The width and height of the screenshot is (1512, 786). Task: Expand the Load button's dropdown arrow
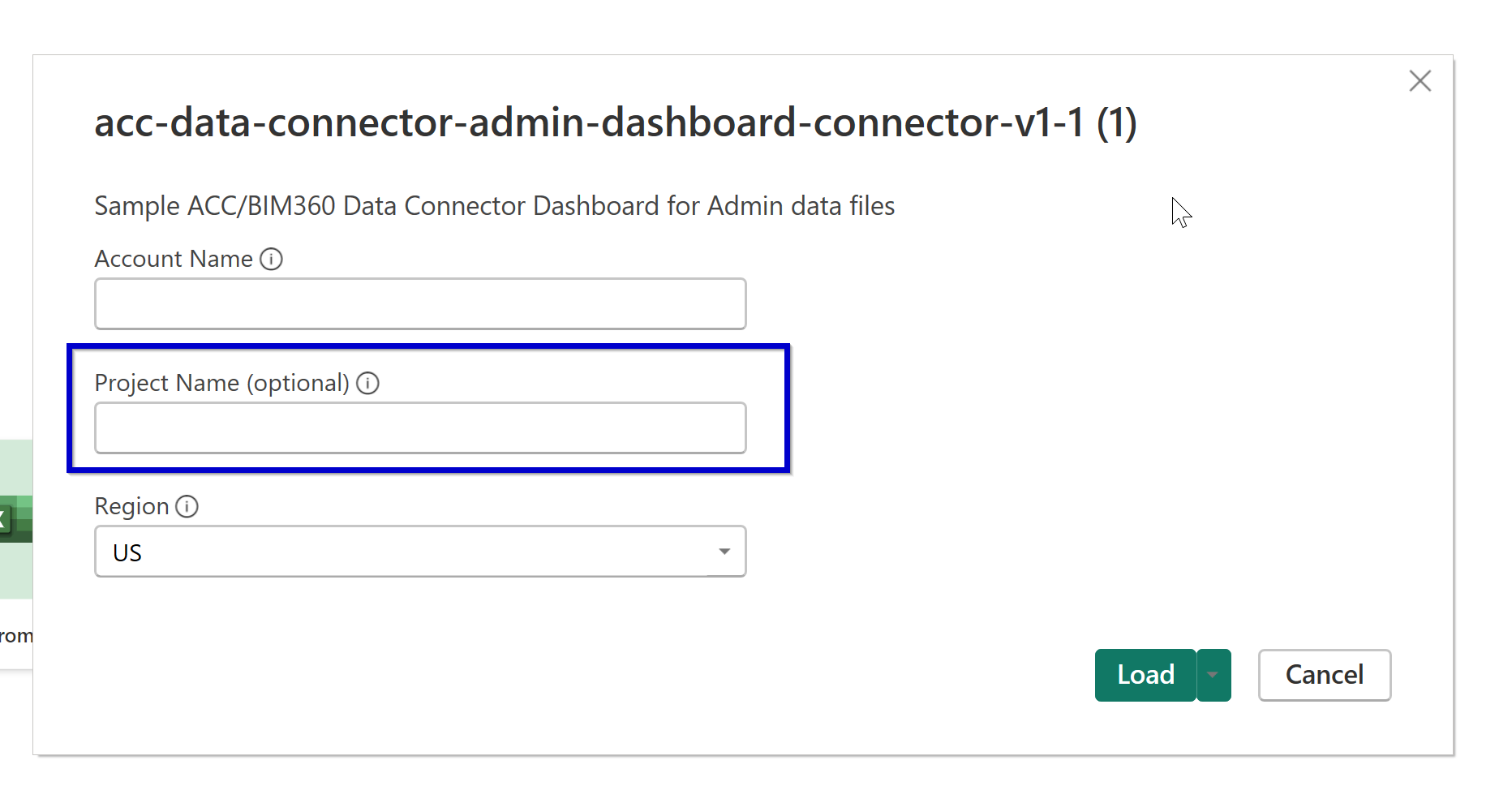click(x=1213, y=675)
